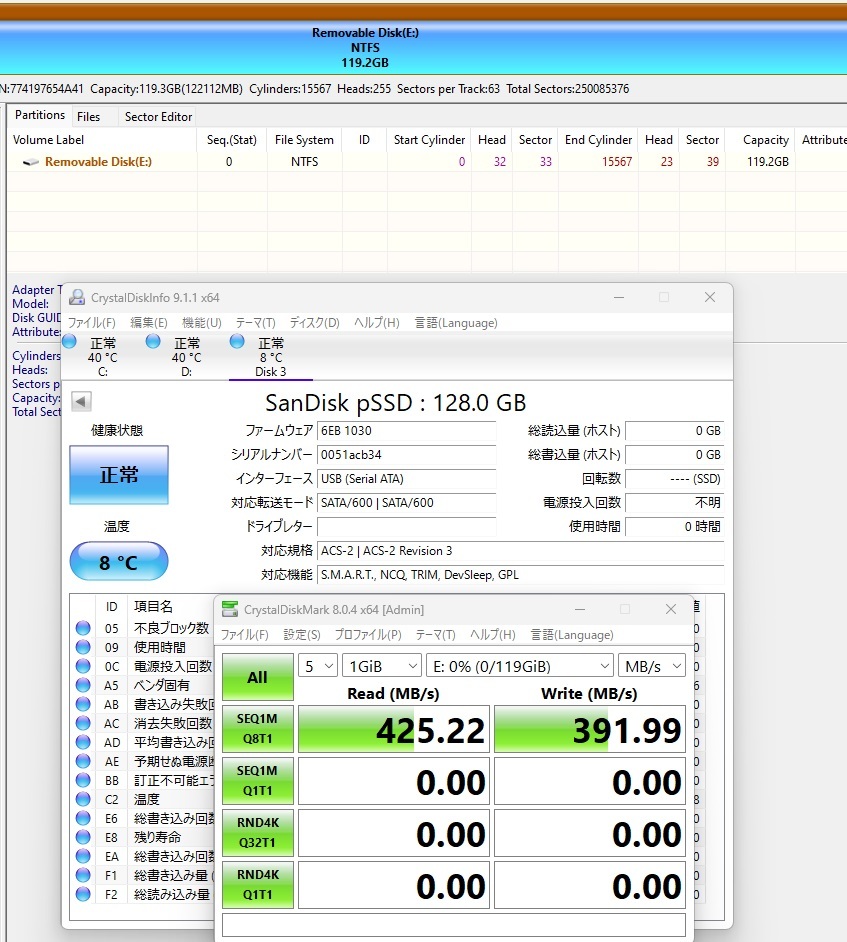Open the test count dropdown showing 5
Image resolution: width=847 pixels, height=942 pixels.
(x=318, y=665)
